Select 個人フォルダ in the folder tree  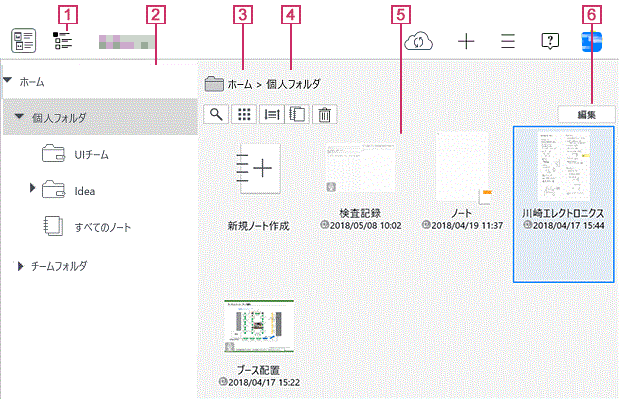pos(59,118)
